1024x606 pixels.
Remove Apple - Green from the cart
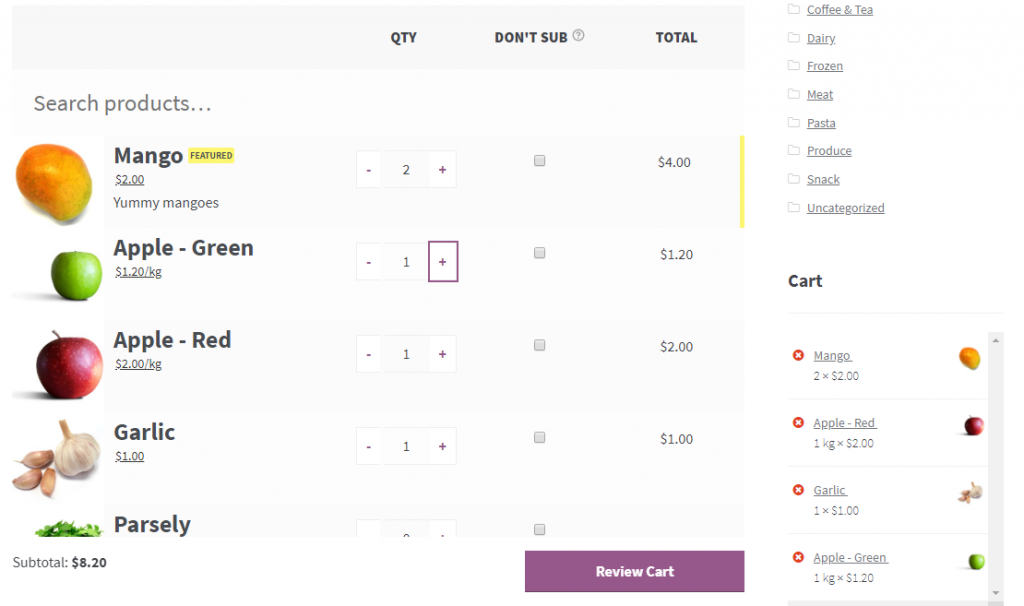[798, 557]
